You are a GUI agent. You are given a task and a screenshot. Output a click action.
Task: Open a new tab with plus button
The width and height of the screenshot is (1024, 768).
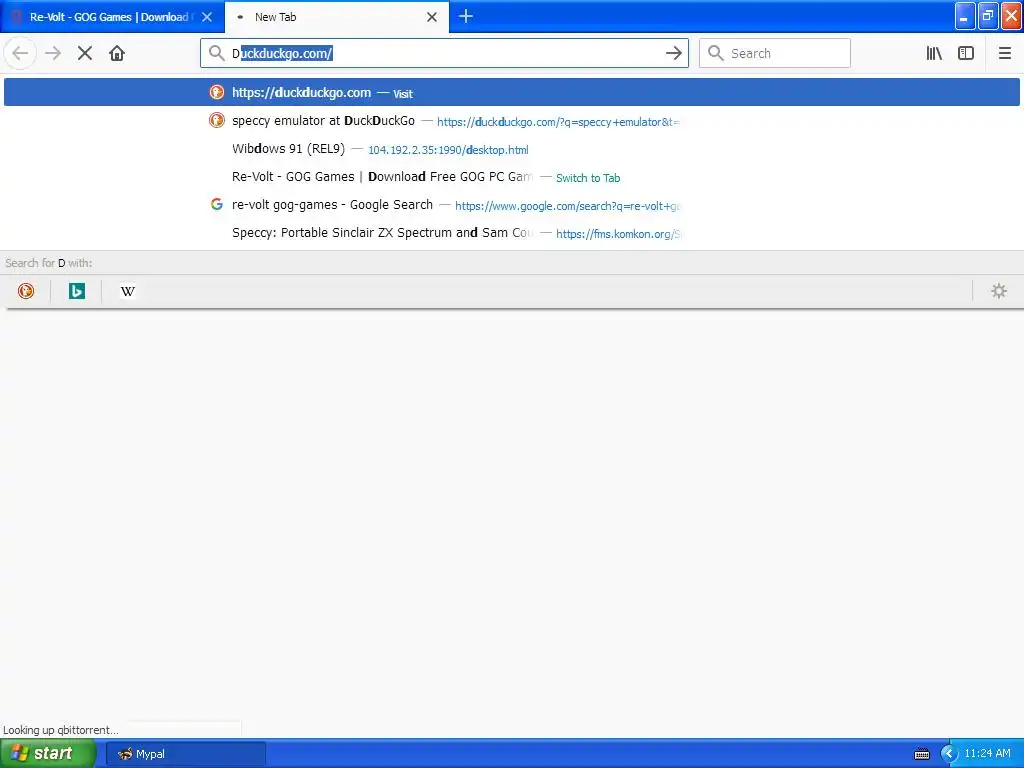click(466, 16)
